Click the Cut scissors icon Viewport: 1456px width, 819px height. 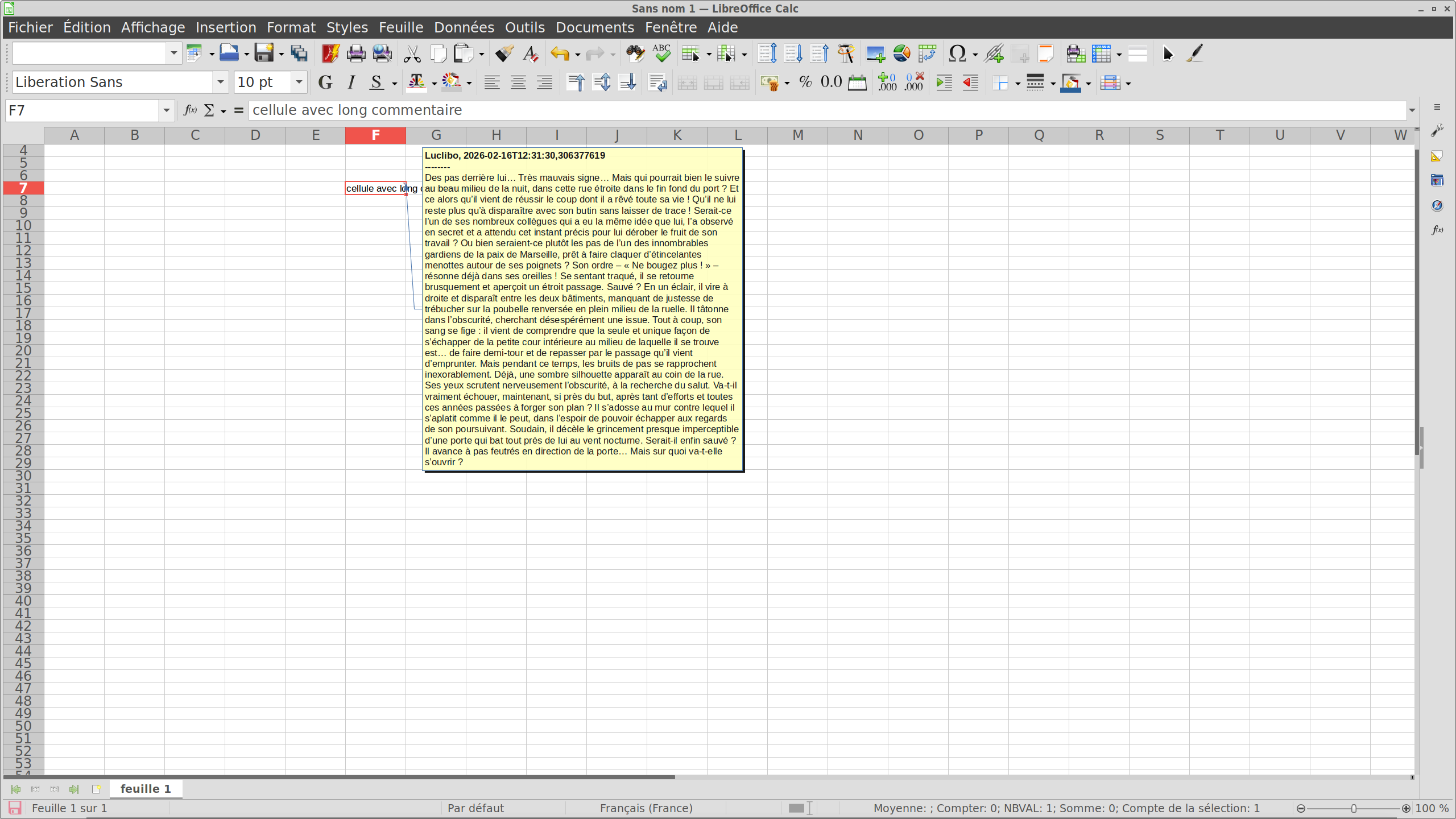[x=412, y=53]
